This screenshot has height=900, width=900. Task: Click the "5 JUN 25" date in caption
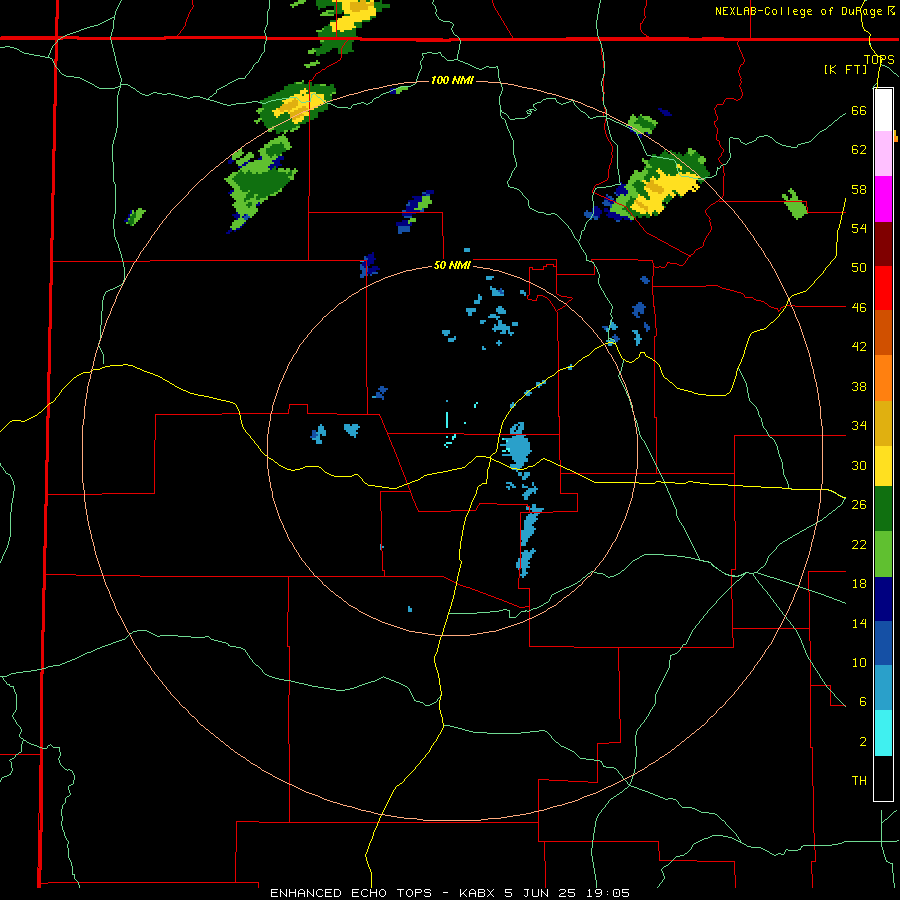542,893
